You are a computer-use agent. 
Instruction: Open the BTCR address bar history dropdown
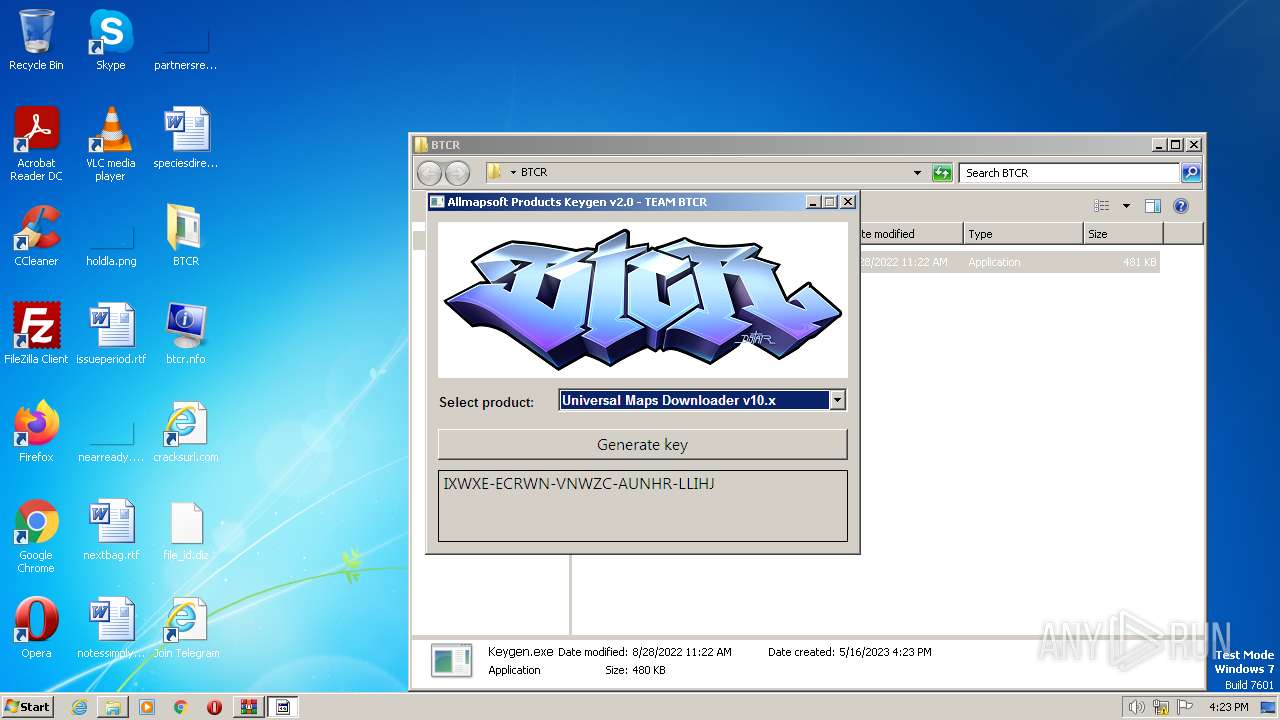tap(917, 173)
